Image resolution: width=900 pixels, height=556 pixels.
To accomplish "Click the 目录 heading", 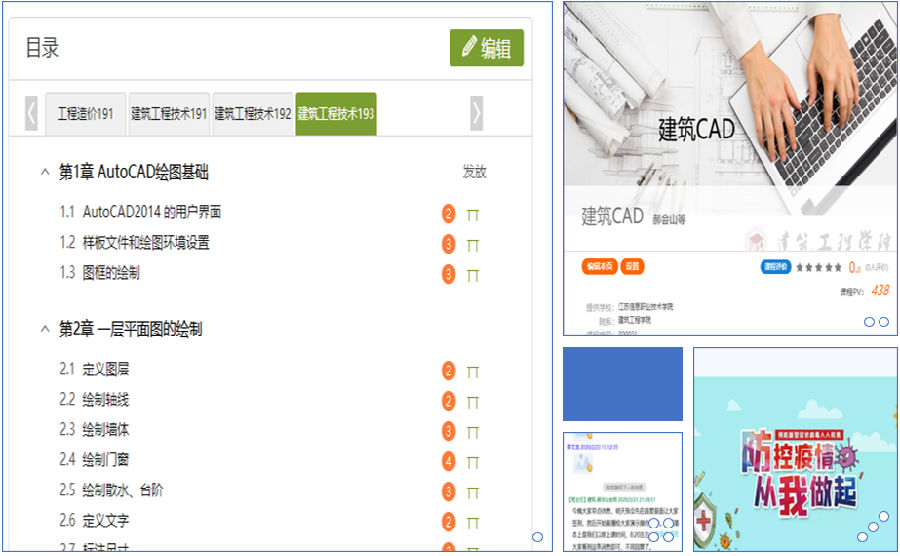I will pos(42,48).
